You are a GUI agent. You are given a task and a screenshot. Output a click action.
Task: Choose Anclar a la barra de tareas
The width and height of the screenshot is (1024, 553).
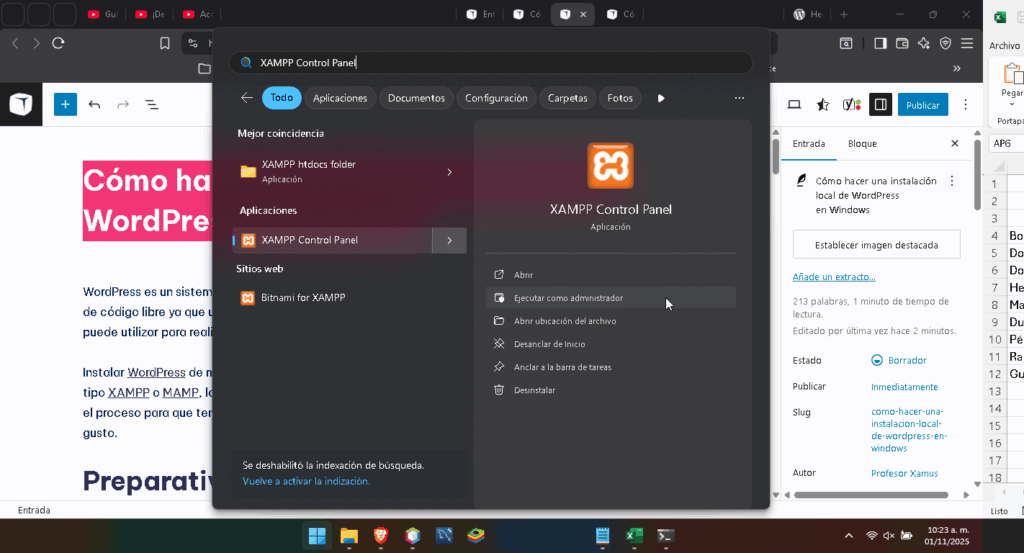pos(610,367)
